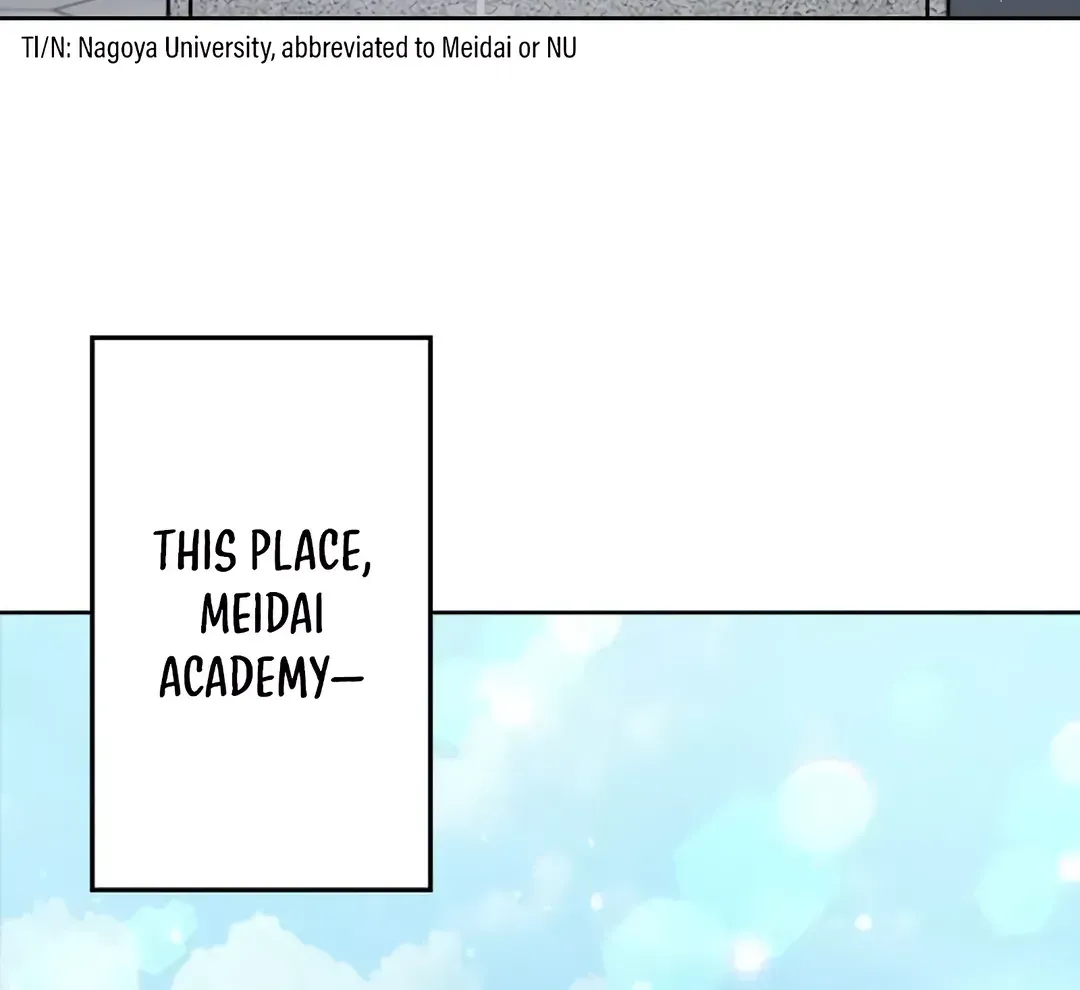1080x990 pixels.
Task: Select the 'THIS PLACE,' line in caption box
Action: coord(262,551)
